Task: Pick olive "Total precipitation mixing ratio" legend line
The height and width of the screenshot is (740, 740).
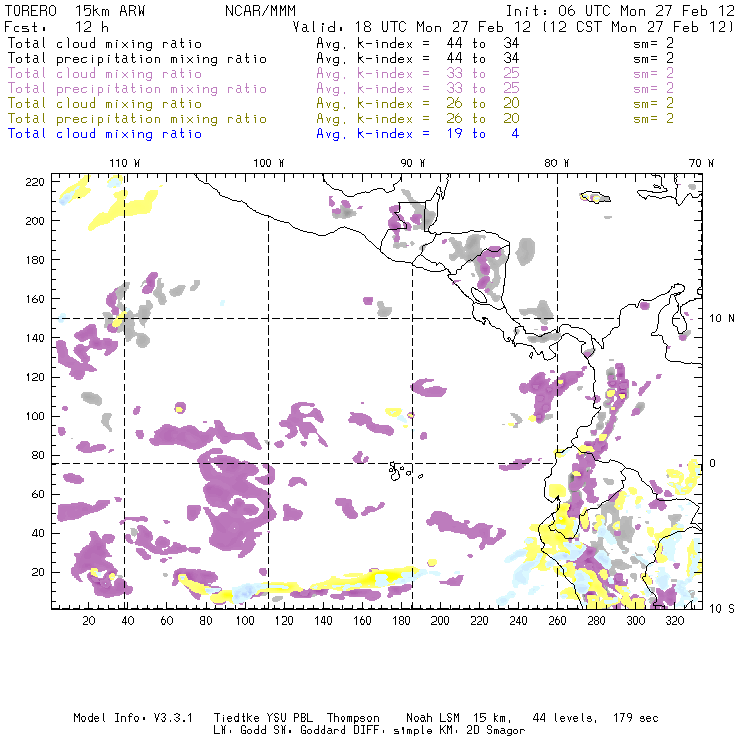Action: coord(137,119)
